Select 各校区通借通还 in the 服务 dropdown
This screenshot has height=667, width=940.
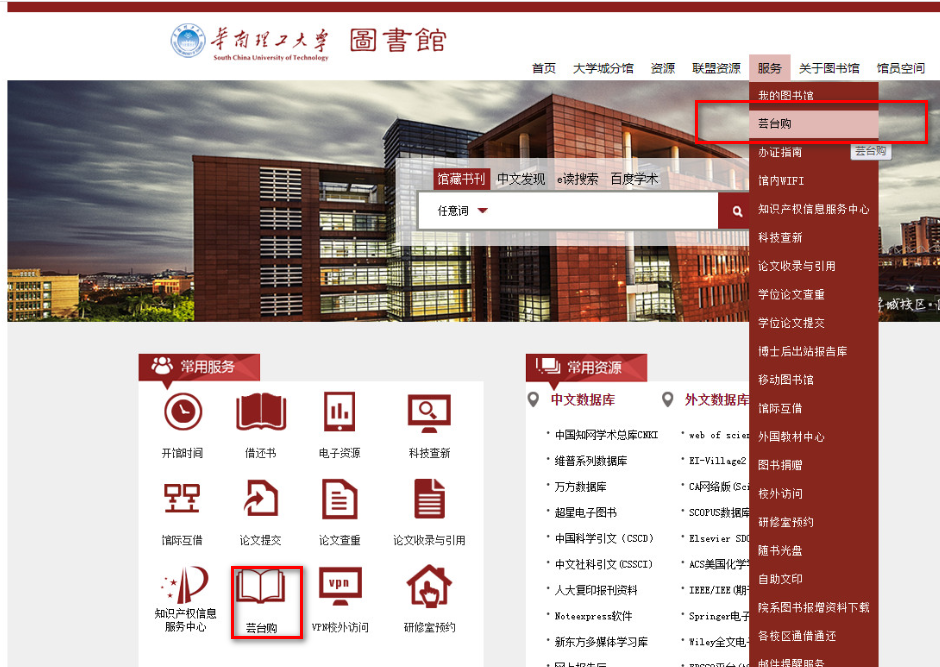[x=814, y=636]
